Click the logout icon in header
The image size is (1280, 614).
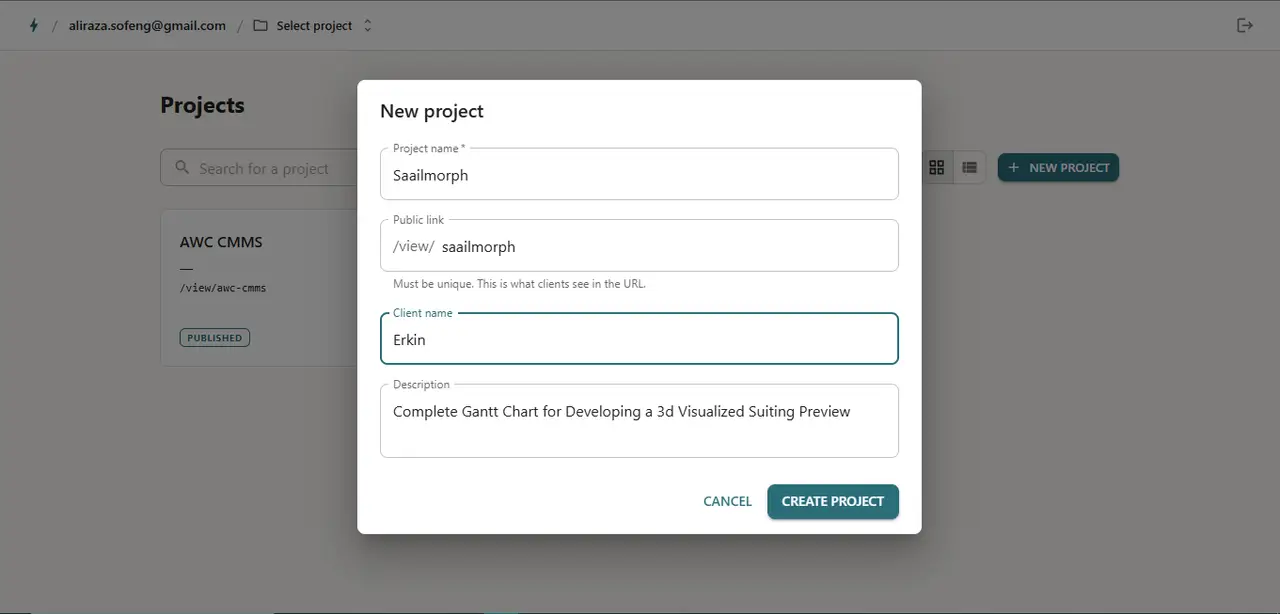point(1245,25)
